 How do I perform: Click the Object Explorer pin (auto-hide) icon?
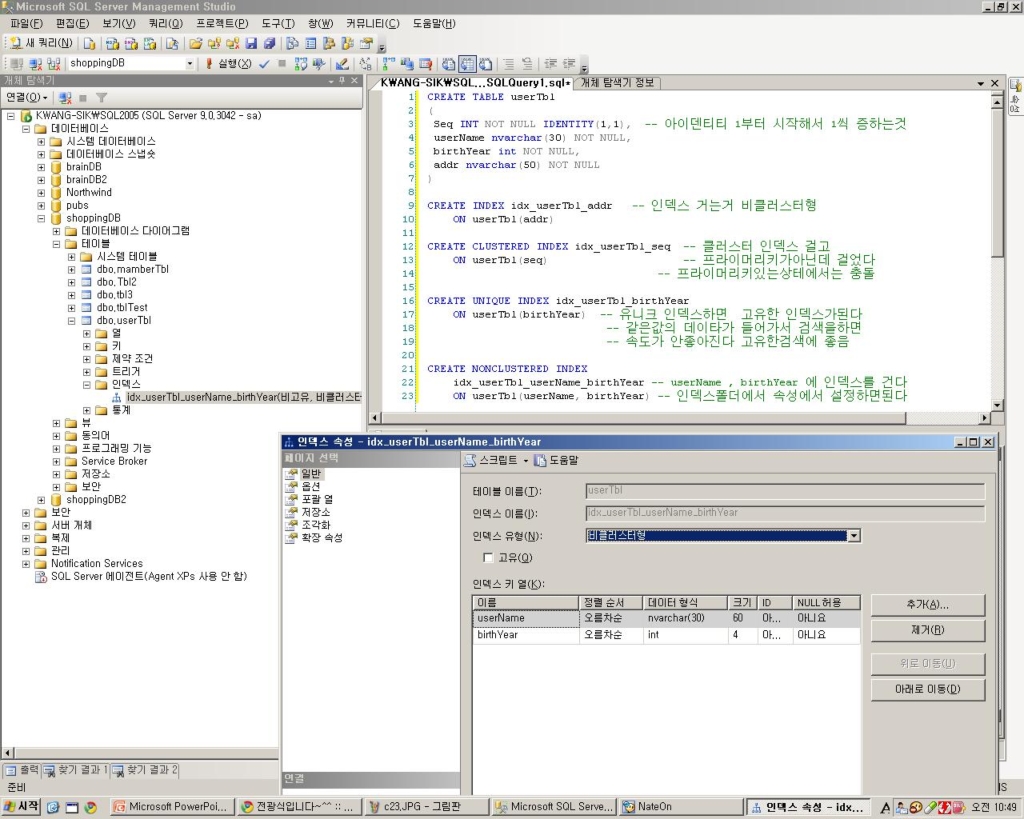[342, 81]
